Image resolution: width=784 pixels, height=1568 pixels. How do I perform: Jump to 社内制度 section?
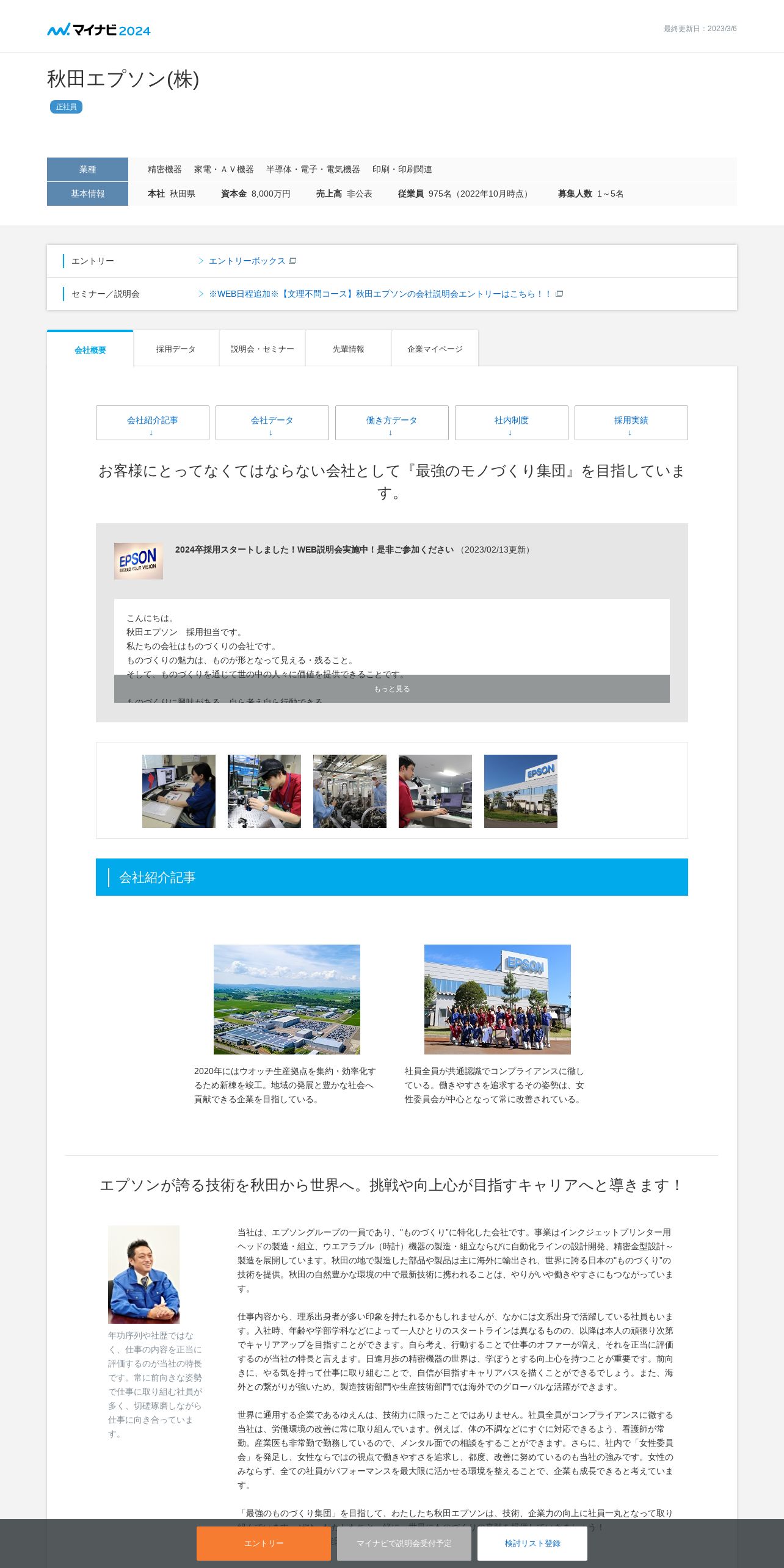(x=512, y=423)
